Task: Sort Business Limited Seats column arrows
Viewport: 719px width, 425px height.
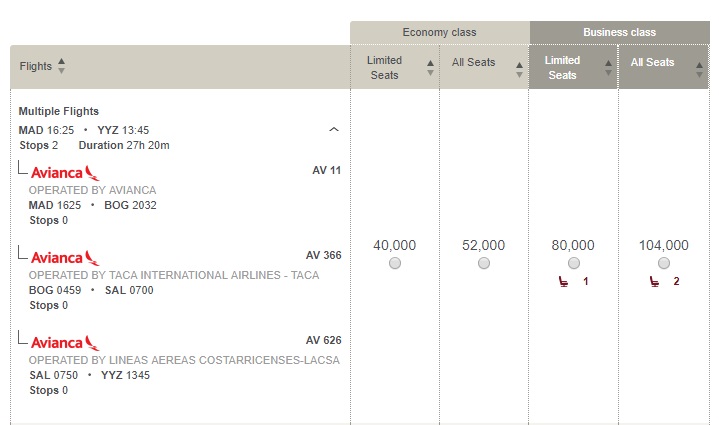Action: coord(609,68)
